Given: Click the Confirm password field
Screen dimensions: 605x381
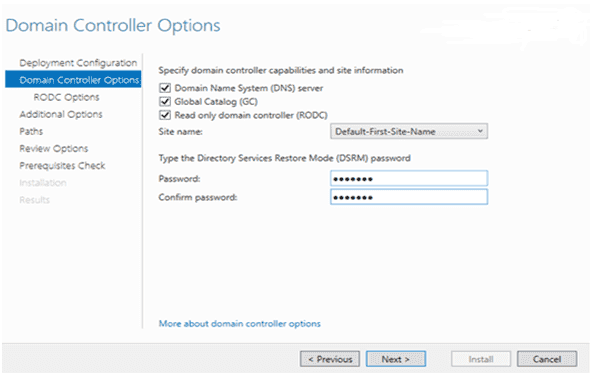Looking at the screenshot, I should 409,197.
